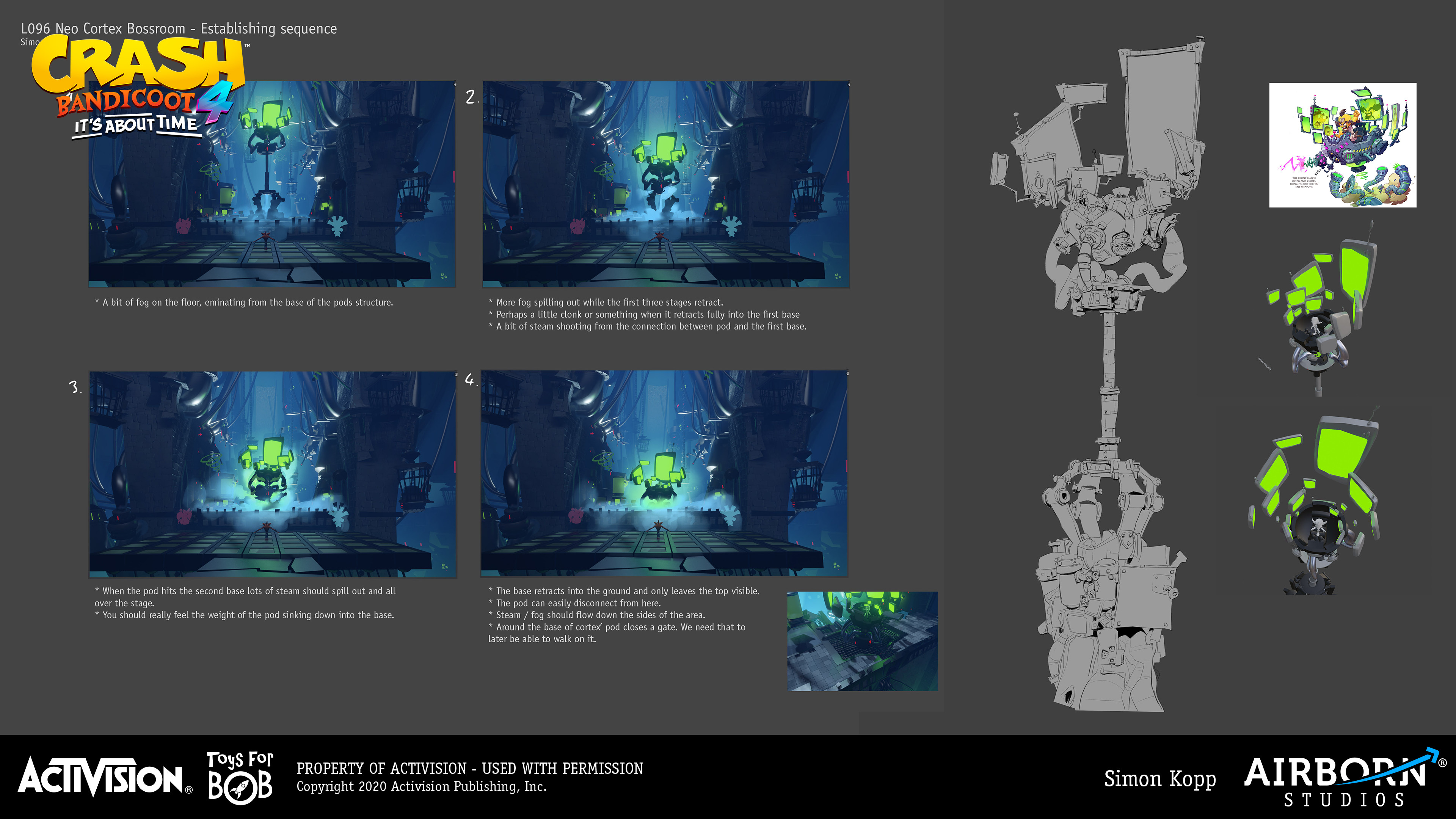Open the colorful Cortex pod concept sketch on white

[1342, 145]
